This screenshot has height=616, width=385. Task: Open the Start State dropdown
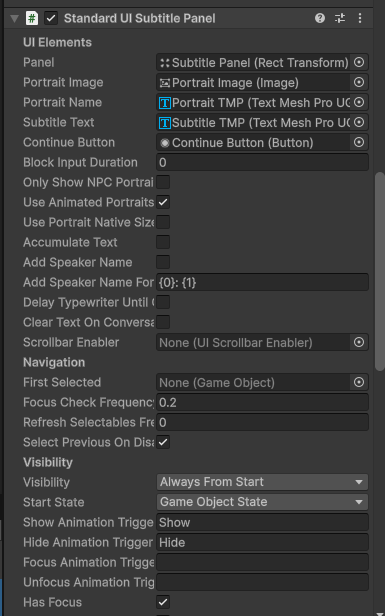click(x=262, y=502)
